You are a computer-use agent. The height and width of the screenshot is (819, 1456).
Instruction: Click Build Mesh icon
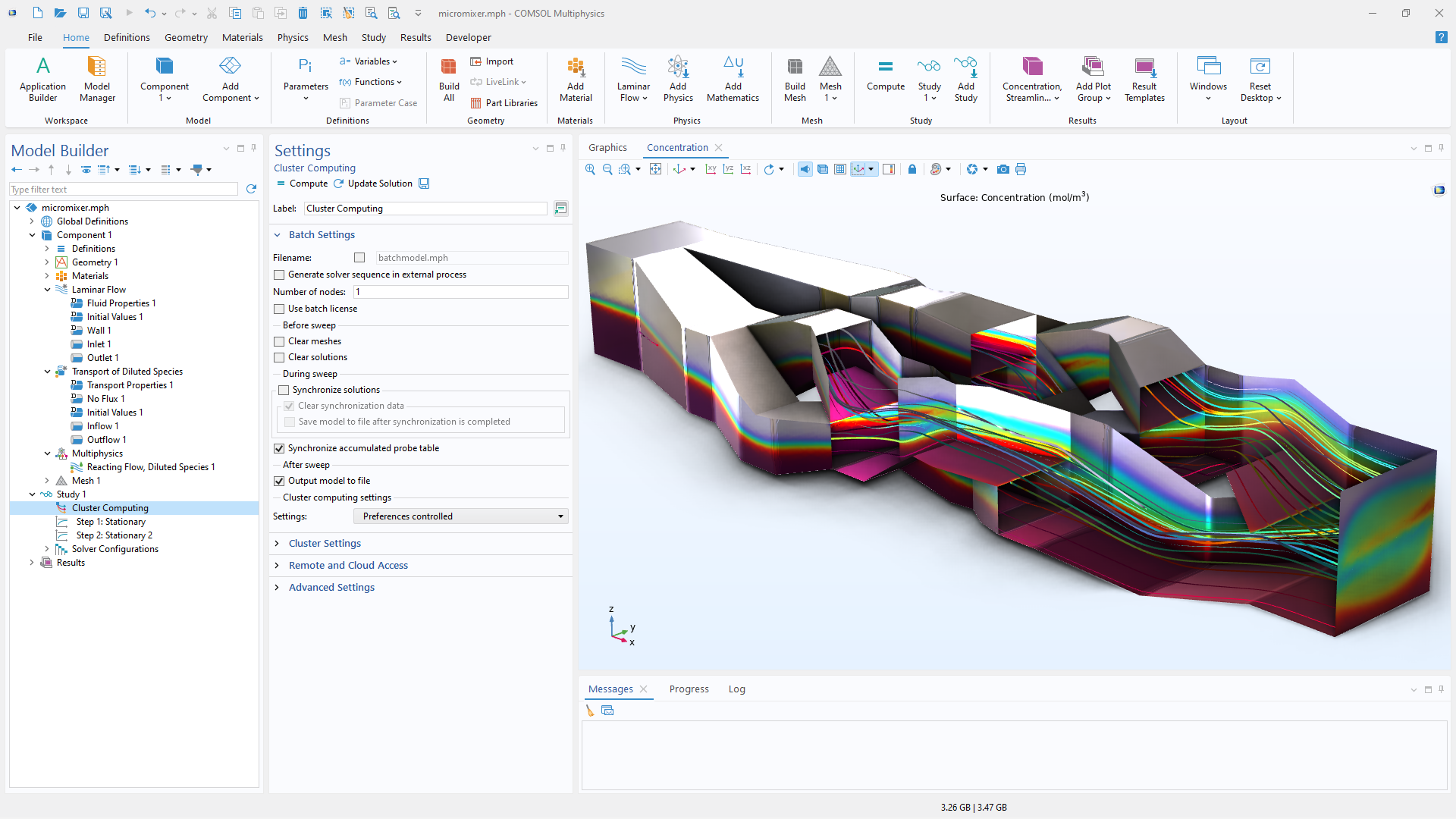(x=795, y=79)
